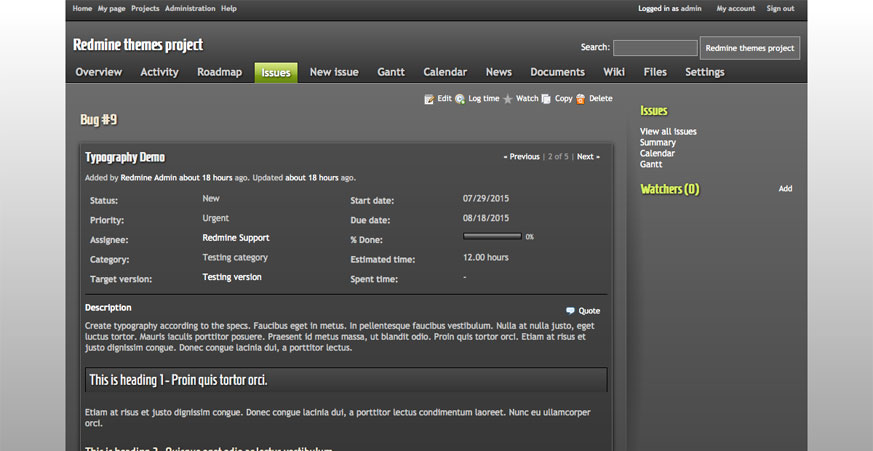
Task: Open Calendar in the sidebar
Action: [x=657, y=153]
